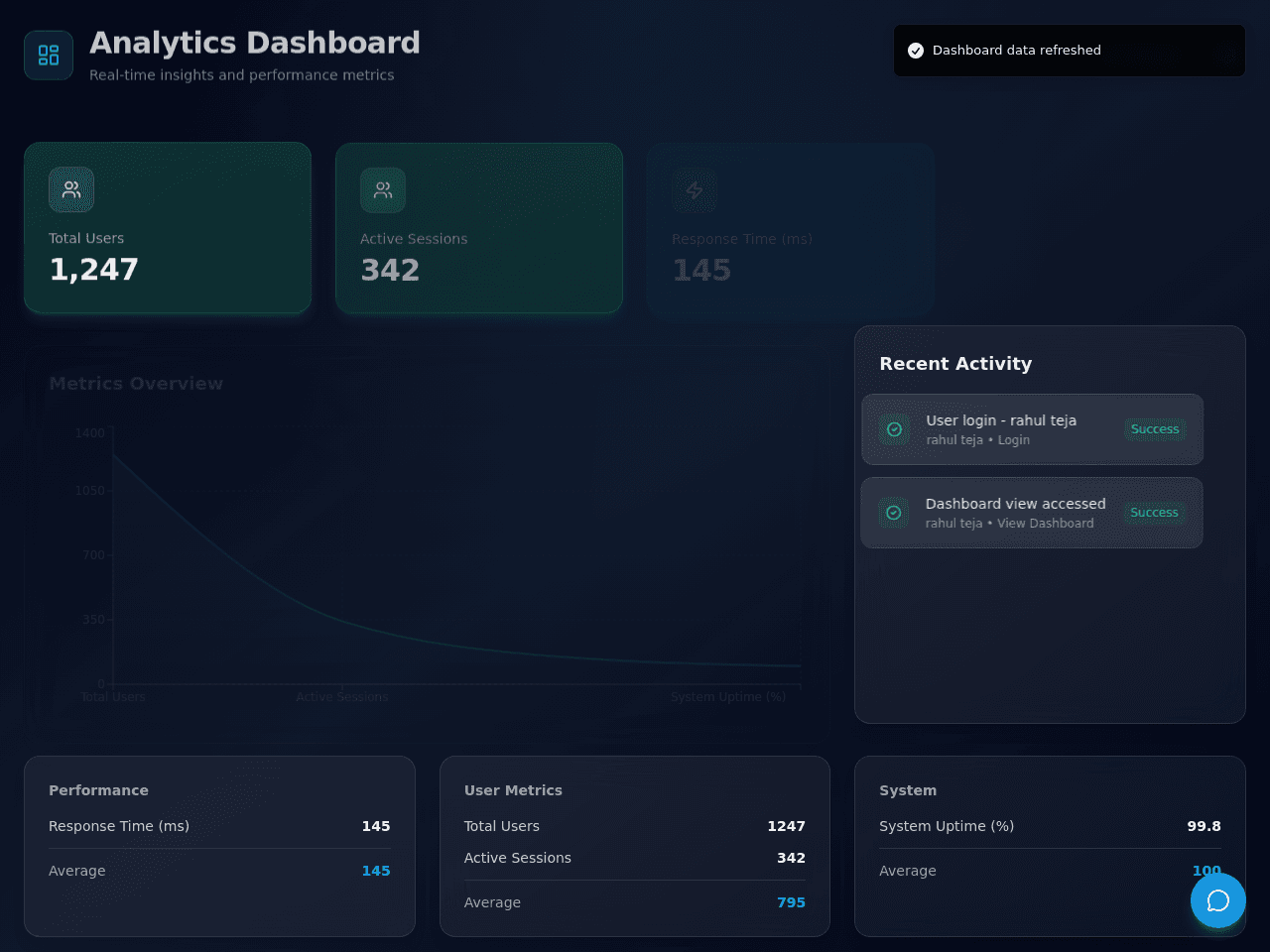Click System Uptime (%) label
The image size is (1270, 952).
coord(947,826)
